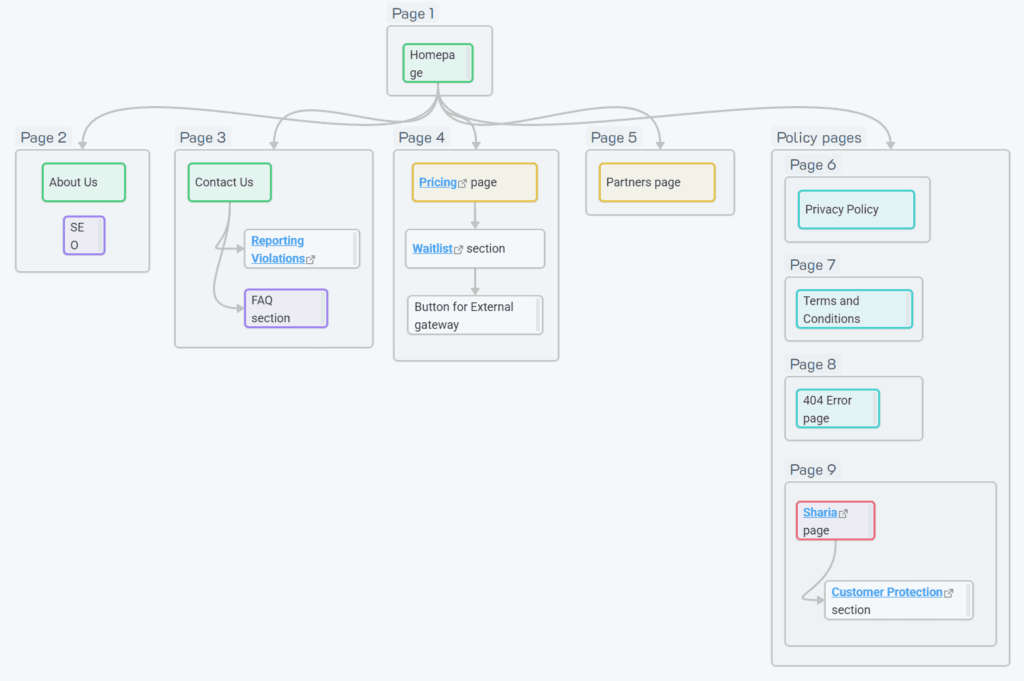Click the Policy pages group label

[818, 138]
